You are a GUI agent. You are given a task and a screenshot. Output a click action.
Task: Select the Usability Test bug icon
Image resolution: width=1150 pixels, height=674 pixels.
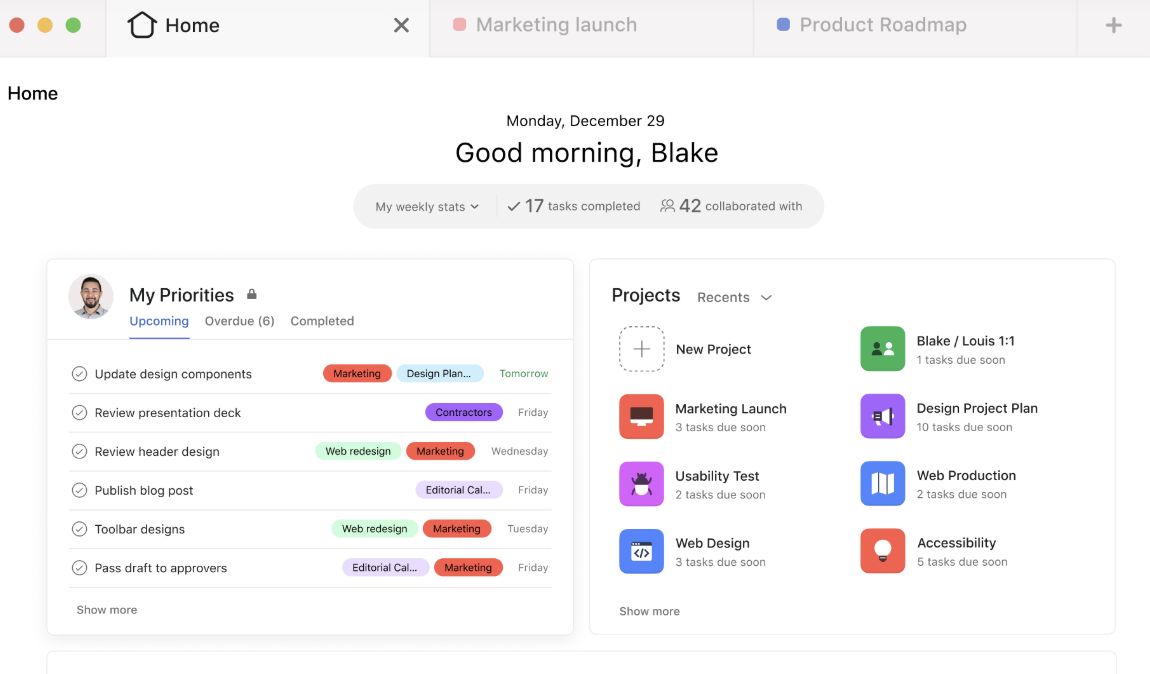point(641,484)
